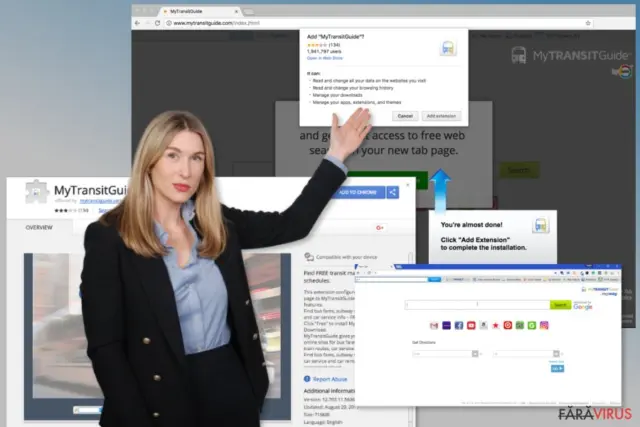Expand the To directions dropdown
The image size is (640, 427).
coord(556,354)
